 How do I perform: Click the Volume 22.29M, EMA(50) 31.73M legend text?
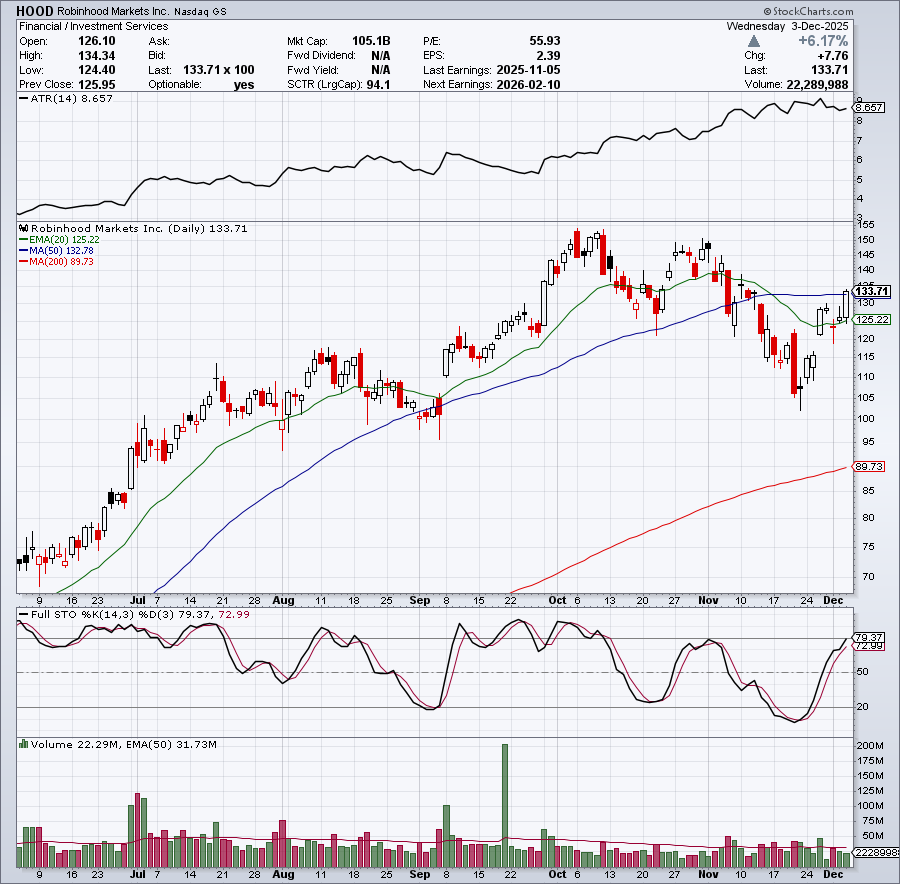click(124, 745)
